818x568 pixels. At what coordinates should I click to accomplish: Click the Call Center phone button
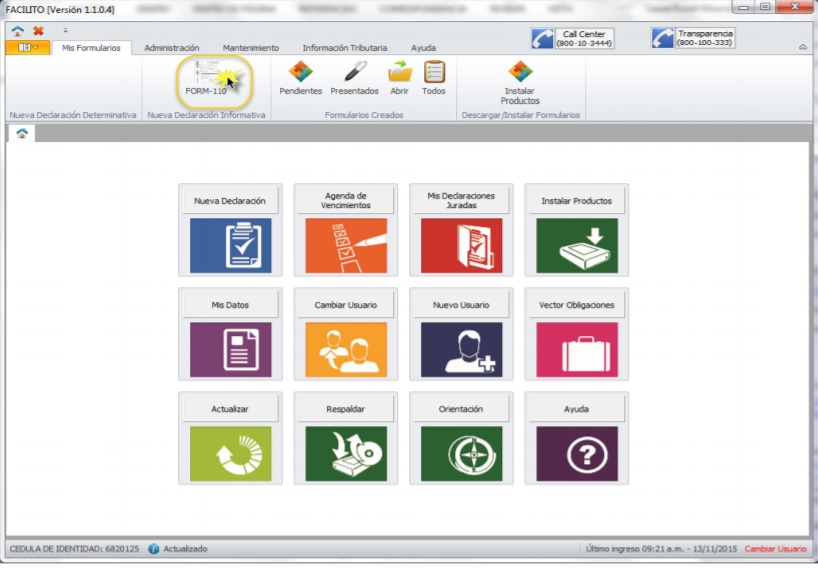[x=572, y=38]
